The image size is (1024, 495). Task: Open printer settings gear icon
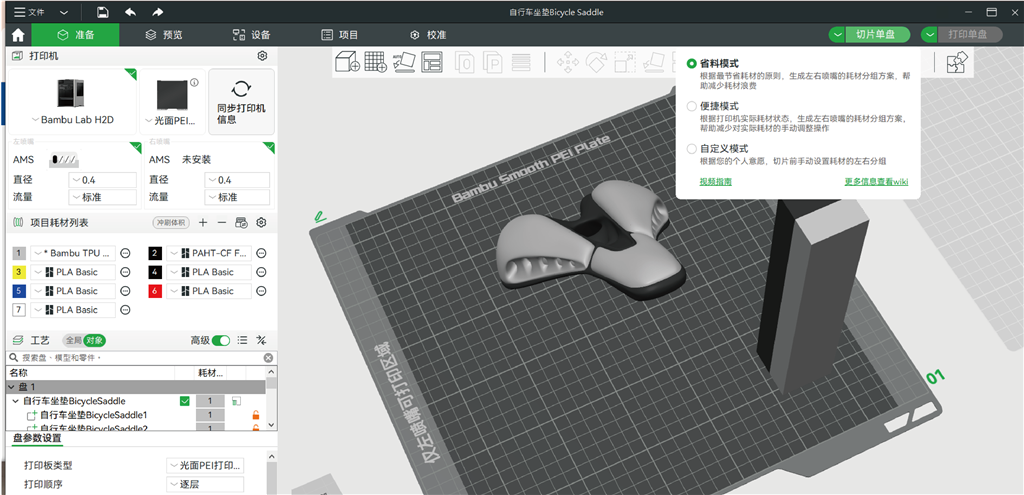tap(262, 56)
